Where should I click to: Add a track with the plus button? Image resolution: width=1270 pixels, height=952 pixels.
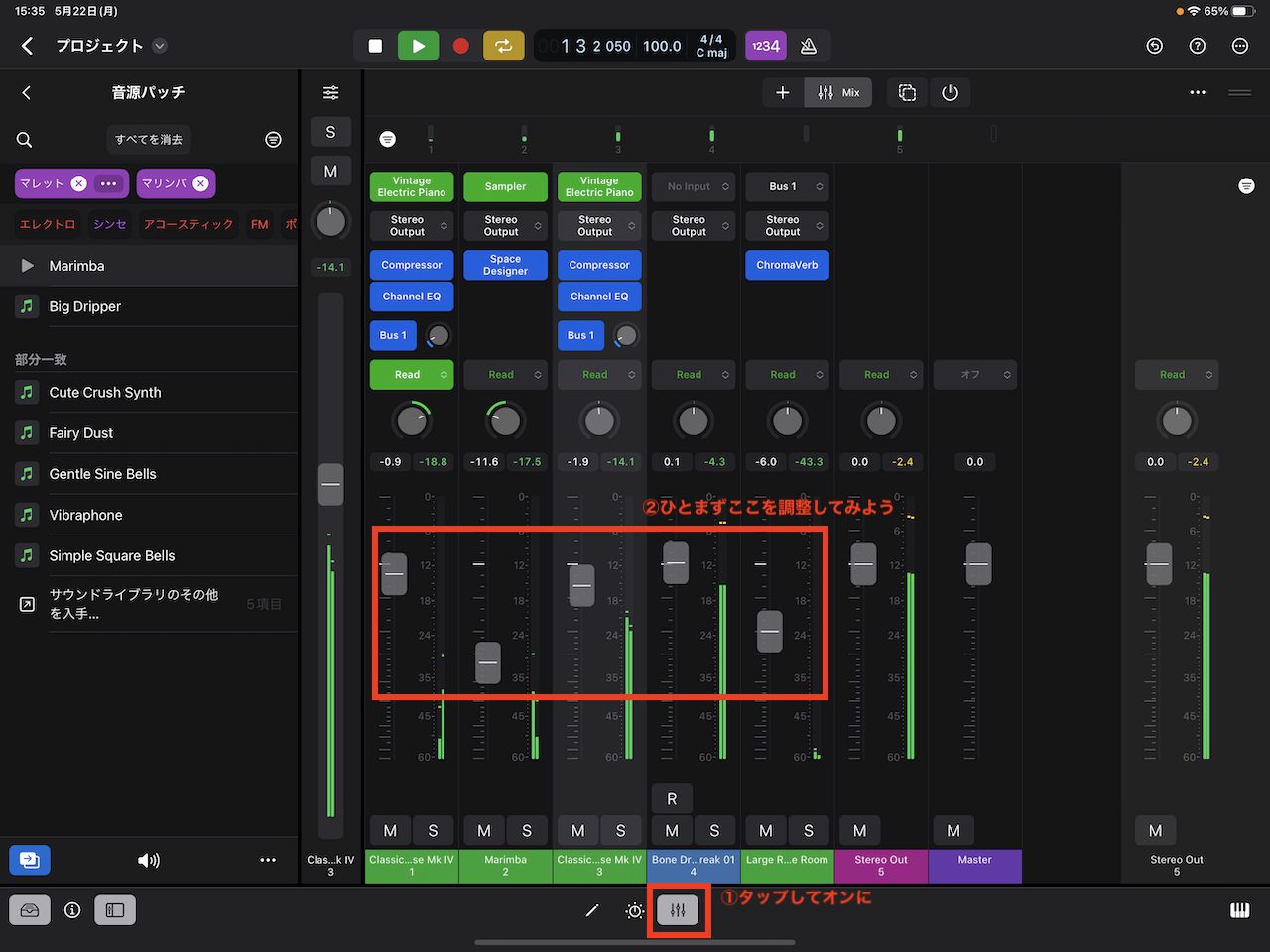point(783,92)
